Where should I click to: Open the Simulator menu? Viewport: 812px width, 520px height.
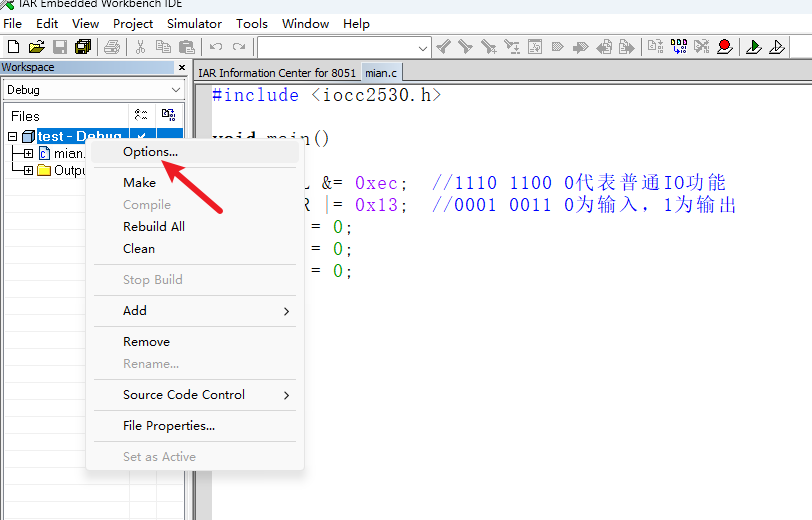[194, 24]
